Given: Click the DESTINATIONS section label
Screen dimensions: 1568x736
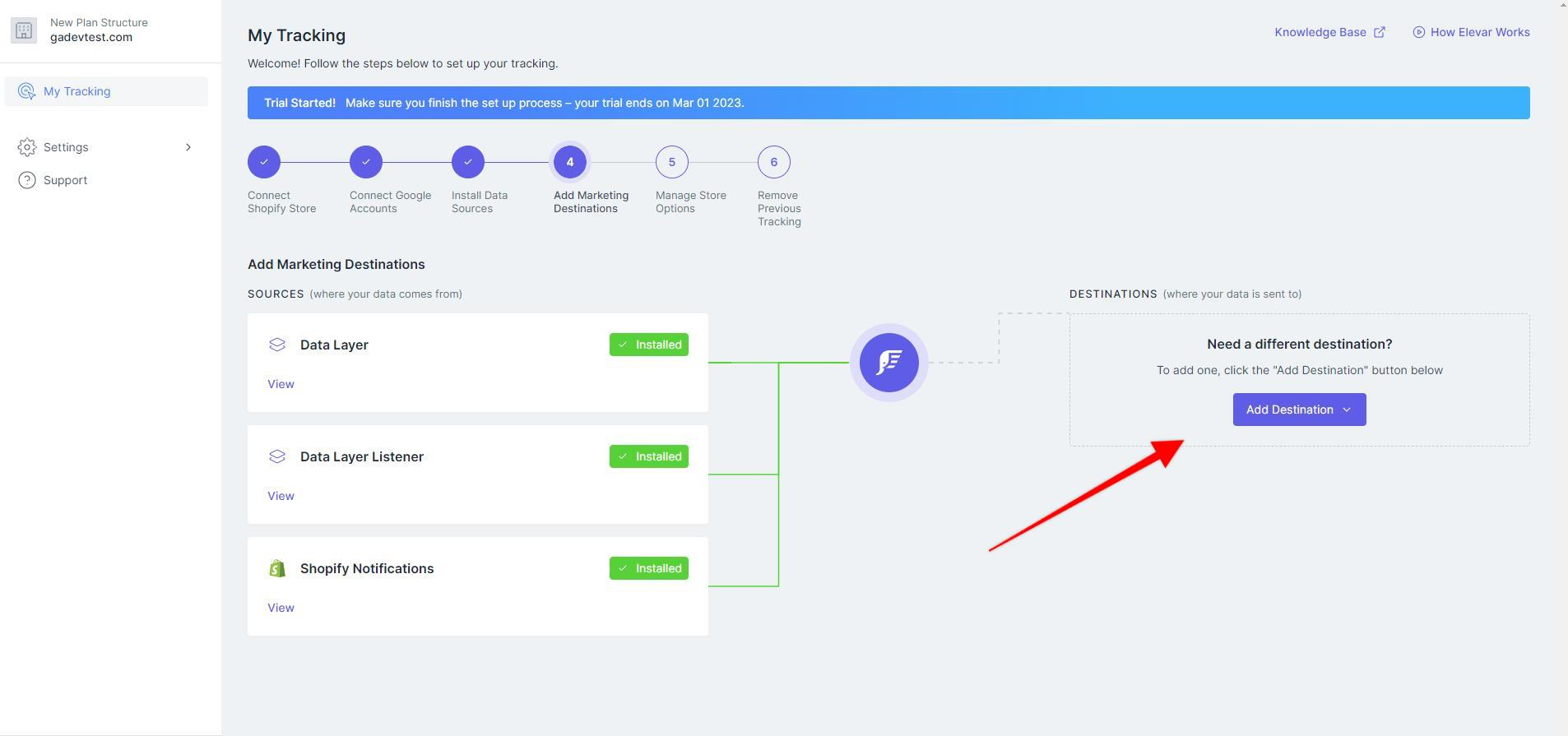Looking at the screenshot, I should (1113, 294).
